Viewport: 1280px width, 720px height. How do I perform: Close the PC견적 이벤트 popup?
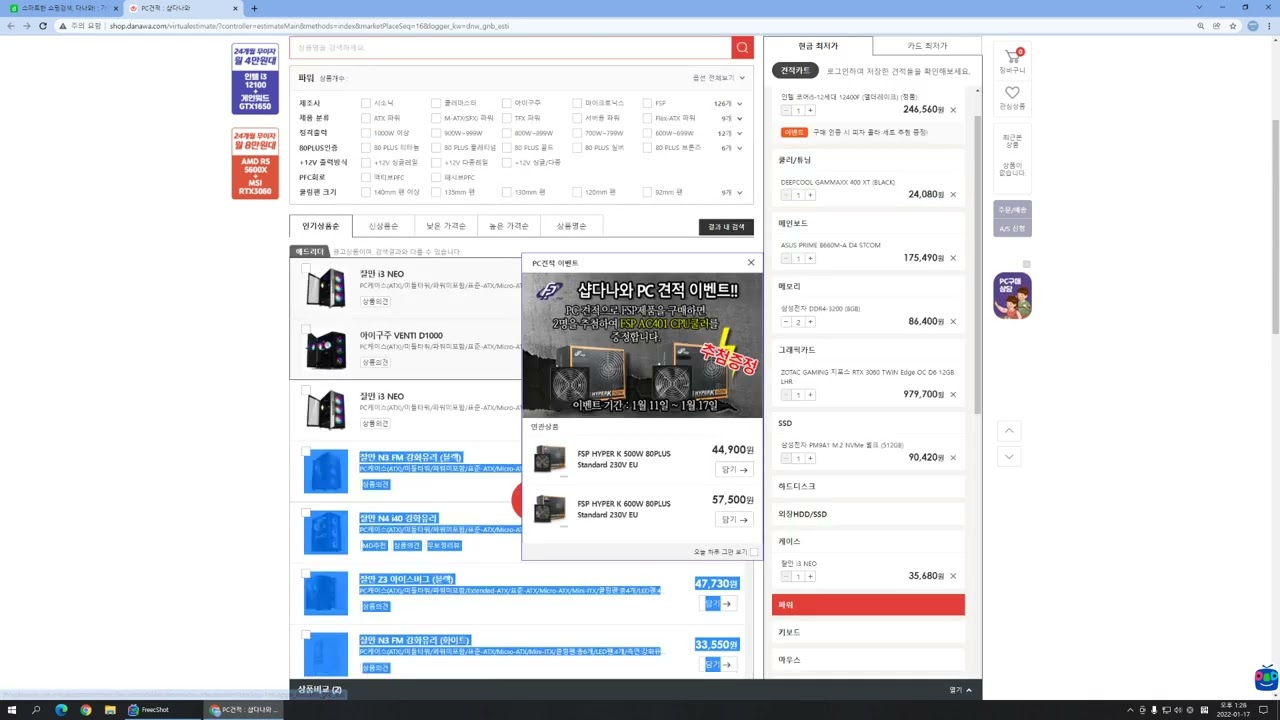[751, 263]
